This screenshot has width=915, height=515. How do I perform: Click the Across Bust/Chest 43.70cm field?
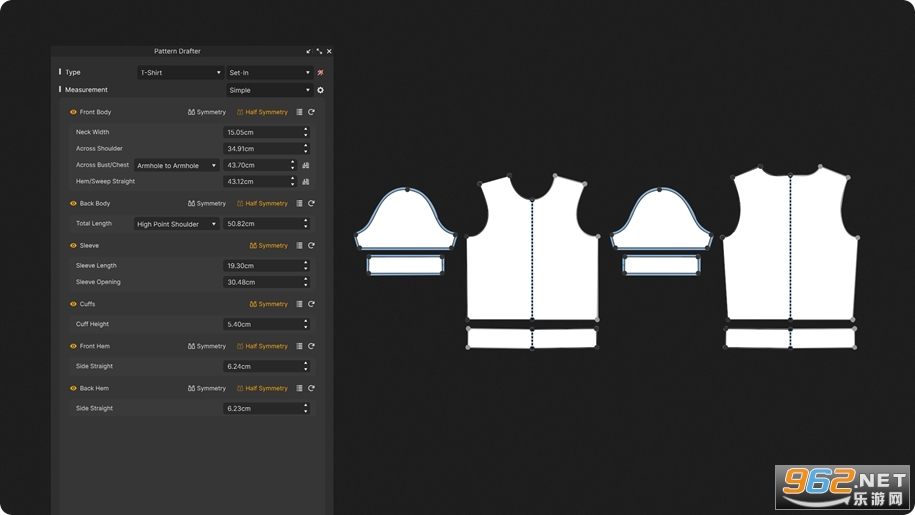pos(260,165)
